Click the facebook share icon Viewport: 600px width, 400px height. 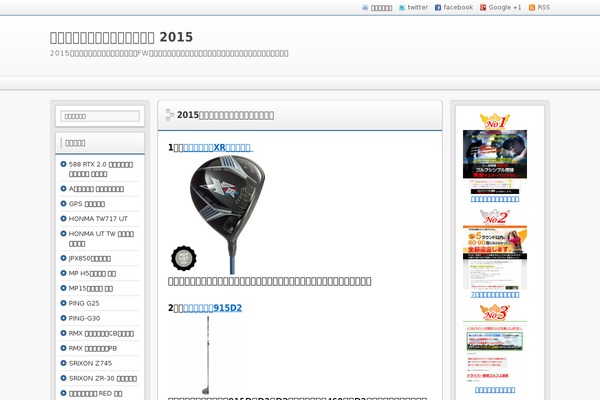tap(438, 8)
